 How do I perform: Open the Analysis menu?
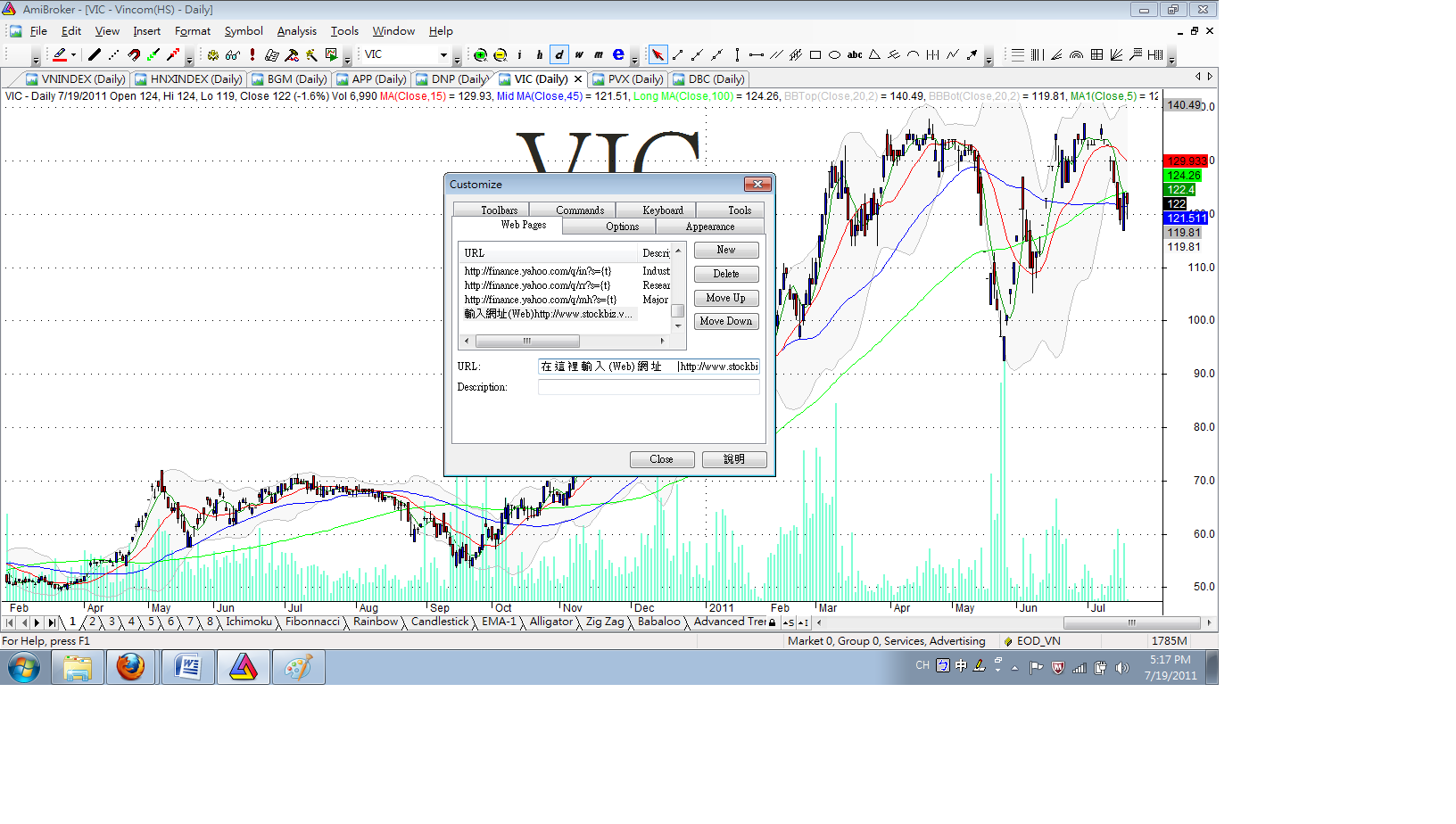[296, 31]
